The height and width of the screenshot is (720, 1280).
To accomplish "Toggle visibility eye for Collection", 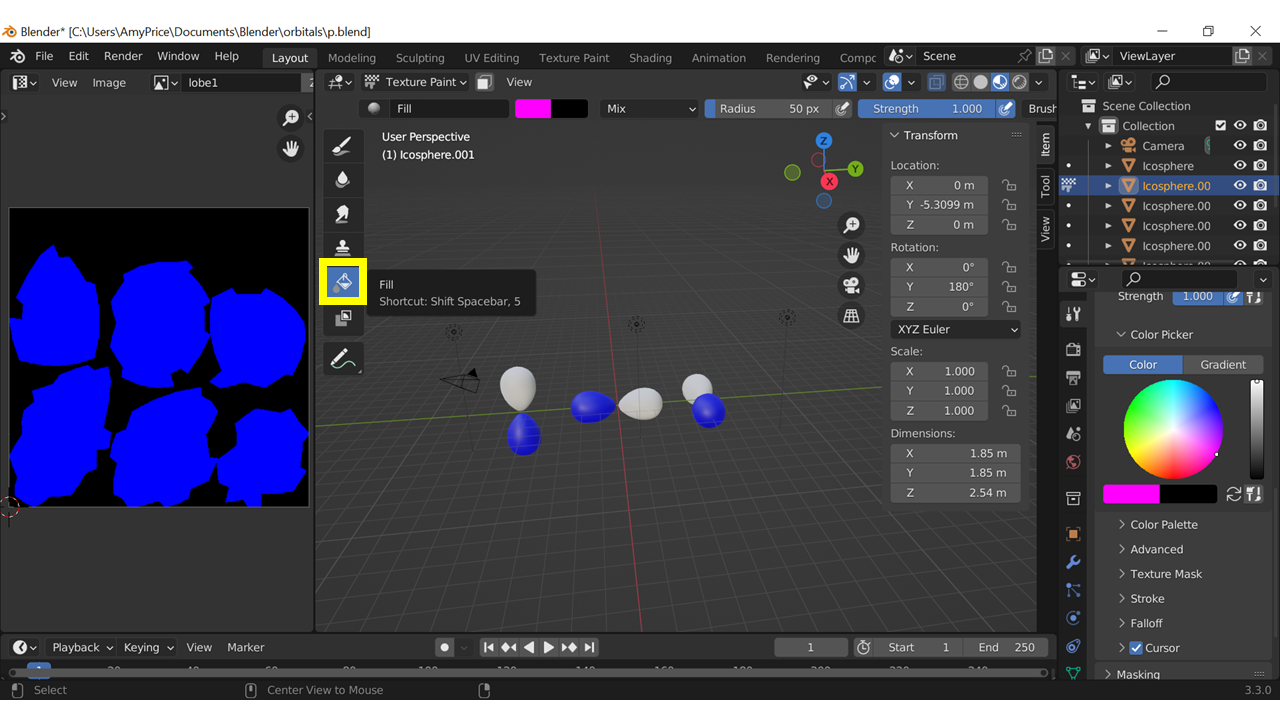I will click(x=1240, y=126).
